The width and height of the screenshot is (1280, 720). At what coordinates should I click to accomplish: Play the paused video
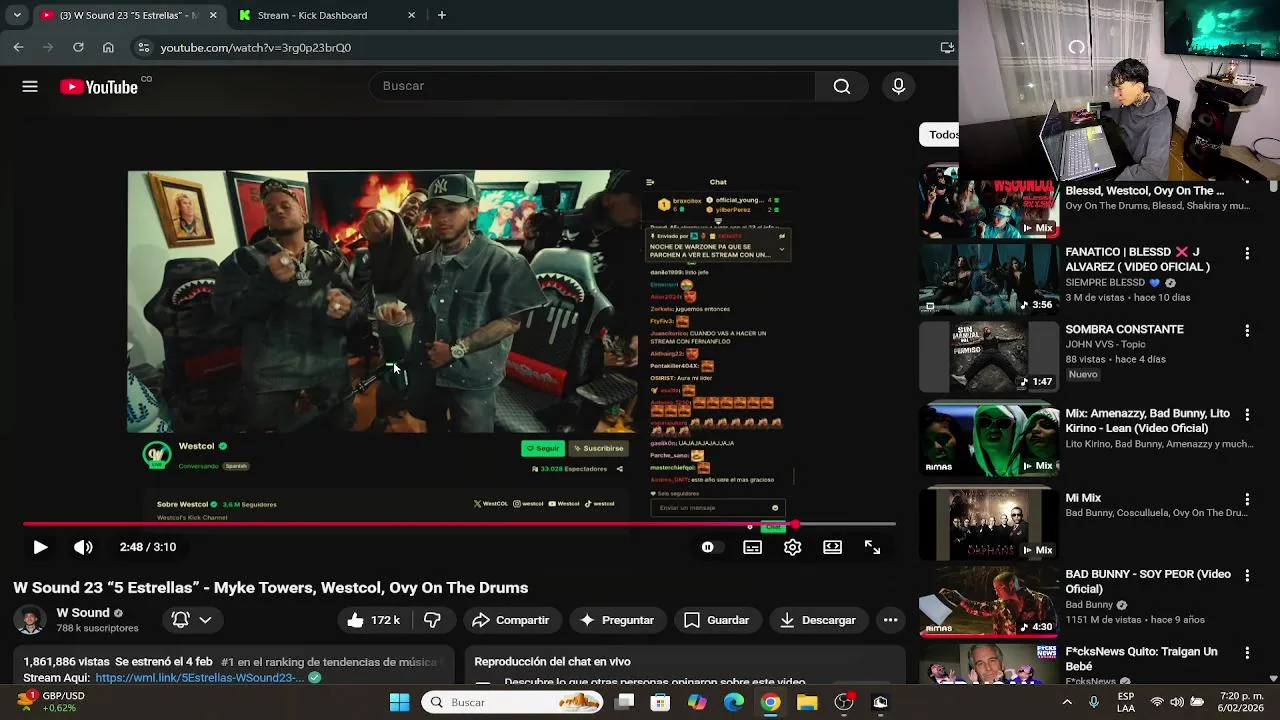[40, 547]
